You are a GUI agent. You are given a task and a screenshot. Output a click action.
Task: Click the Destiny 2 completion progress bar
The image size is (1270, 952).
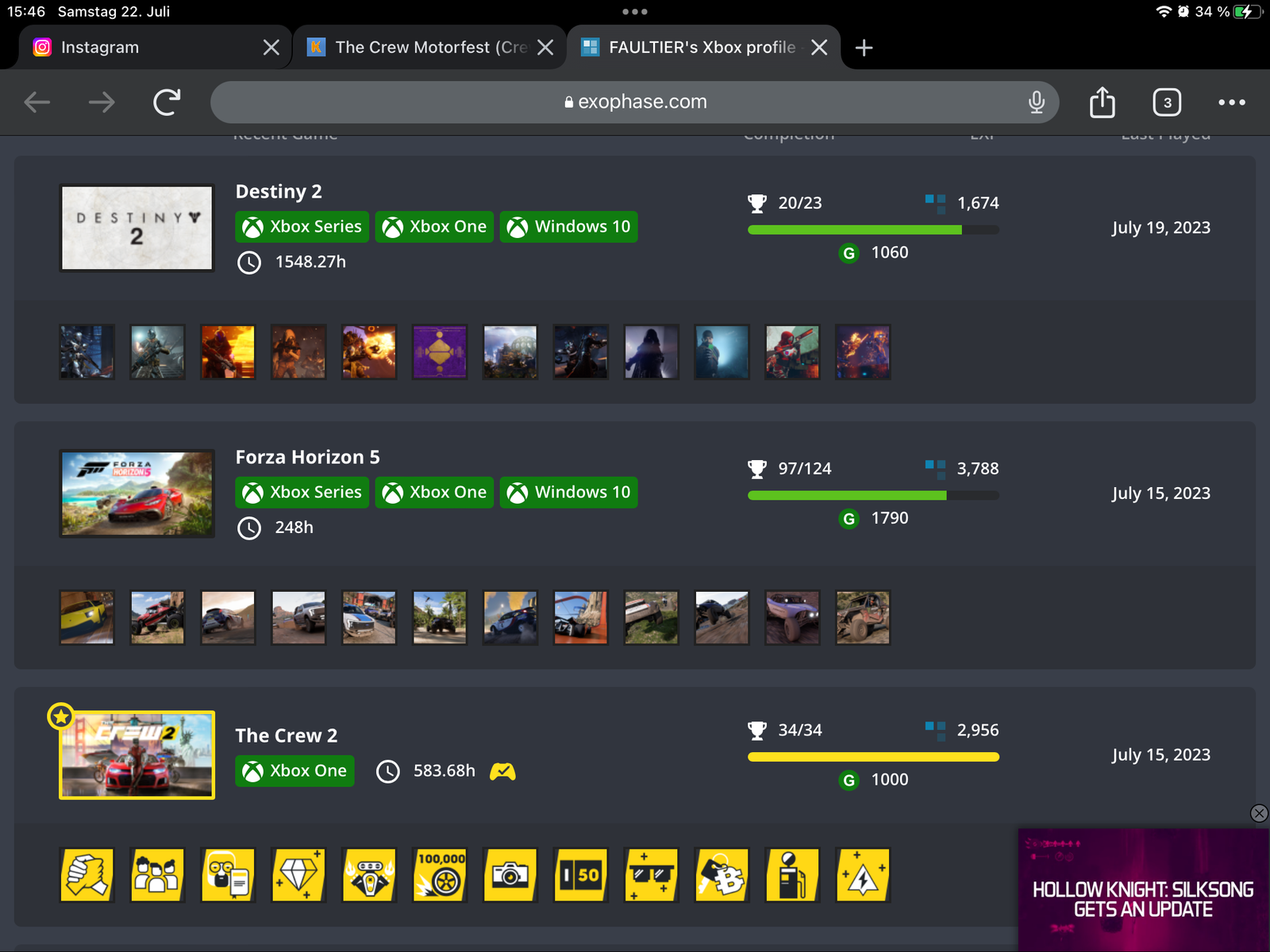click(x=873, y=230)
